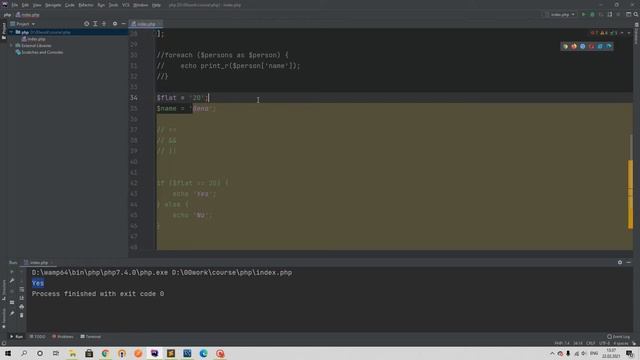Click 'Process finished with exit code 0' text

(98, 293)
